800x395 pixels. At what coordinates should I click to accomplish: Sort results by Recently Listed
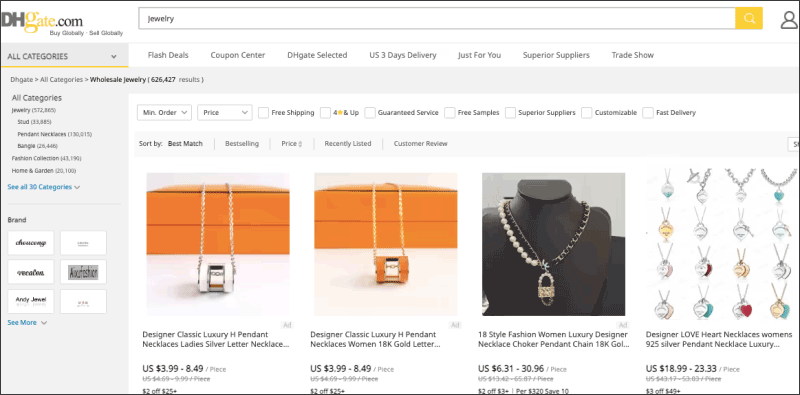click(348, 144)
